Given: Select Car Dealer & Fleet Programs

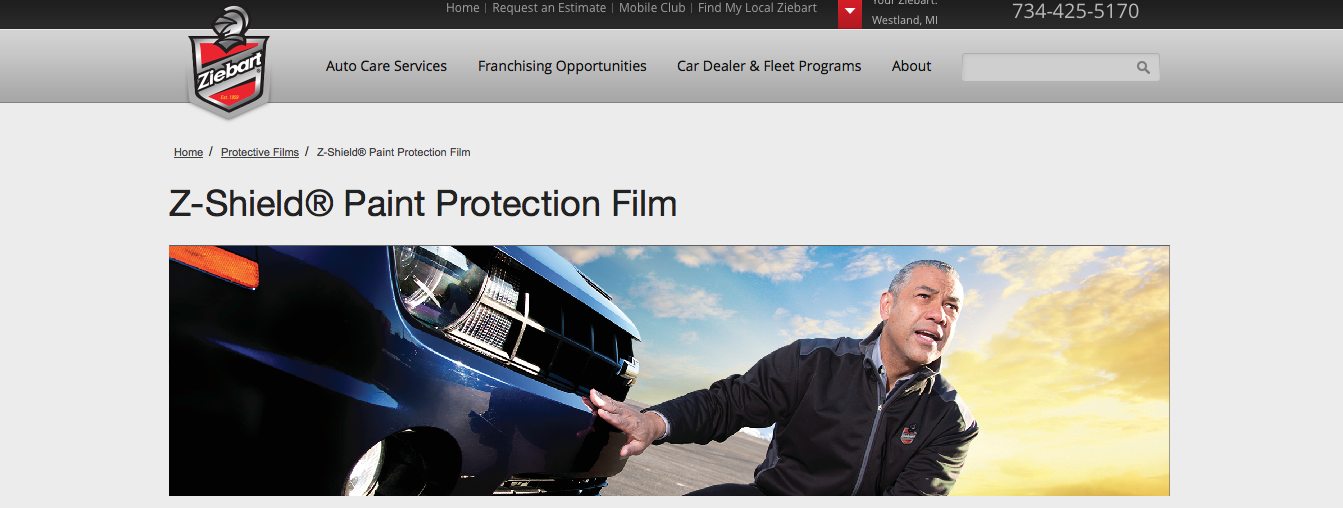Looking at the screenshot, I should (x=769, y=66).
